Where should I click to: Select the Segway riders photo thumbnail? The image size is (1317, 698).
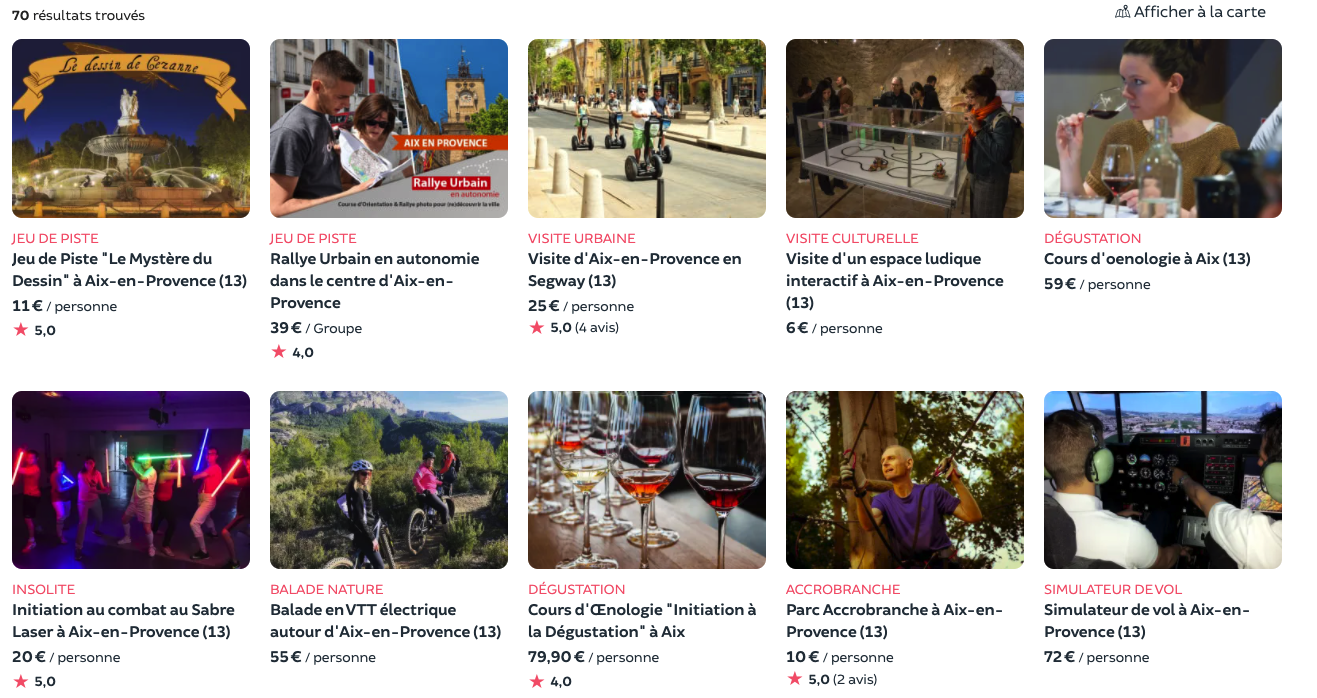tap(647, 128)
